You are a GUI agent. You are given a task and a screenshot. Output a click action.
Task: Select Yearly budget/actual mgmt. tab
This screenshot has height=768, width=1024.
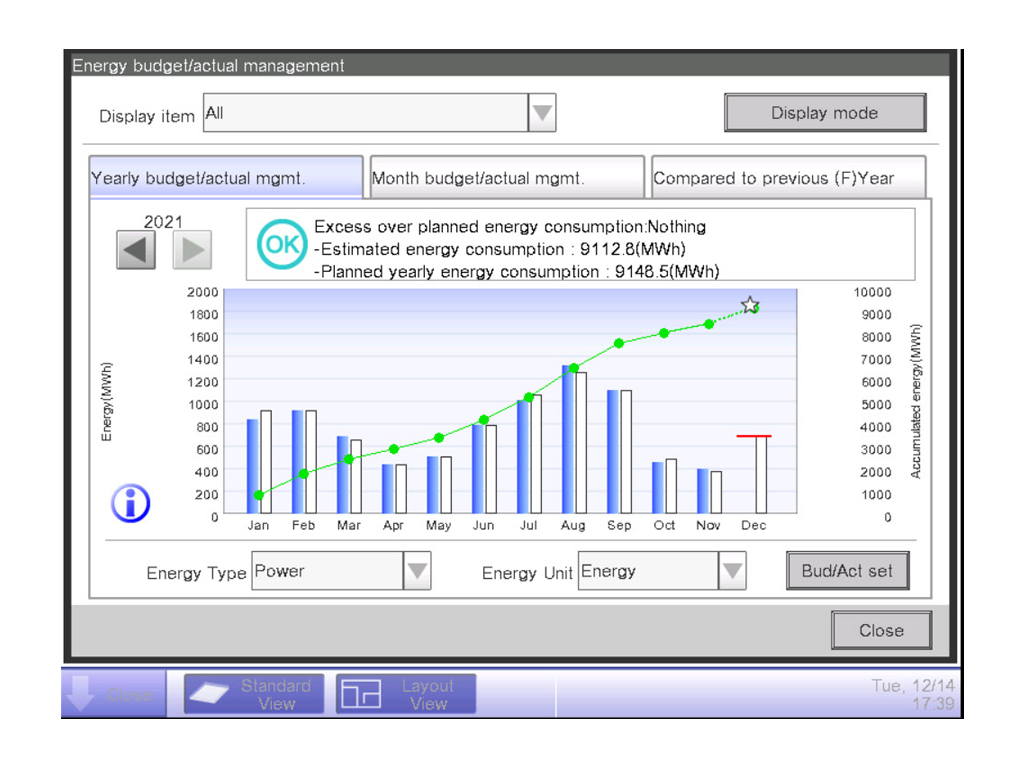225,179
